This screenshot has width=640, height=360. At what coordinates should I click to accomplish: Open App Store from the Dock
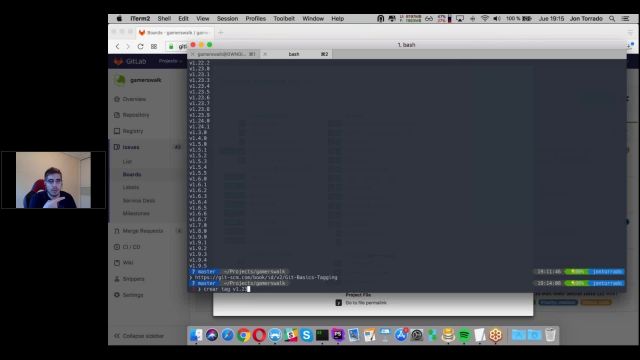401,335
